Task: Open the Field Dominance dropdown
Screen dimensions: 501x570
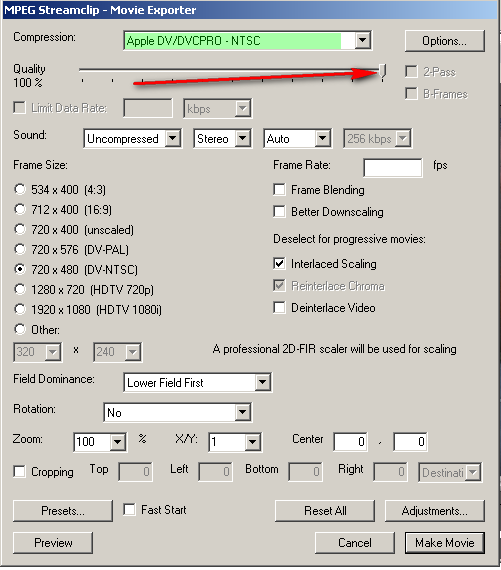Action: click(x=197, y=382)
